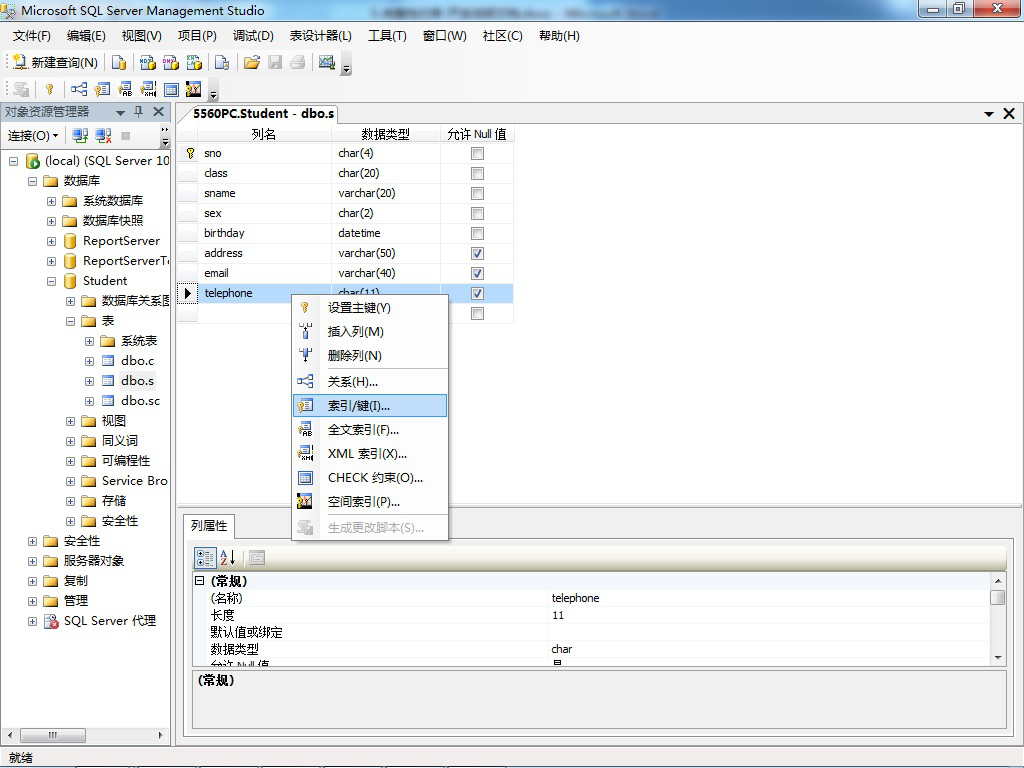This screenshot has width=1024, height=768.
Task: Open a new XMLA query from toolbar
Action: coord(194,62)
